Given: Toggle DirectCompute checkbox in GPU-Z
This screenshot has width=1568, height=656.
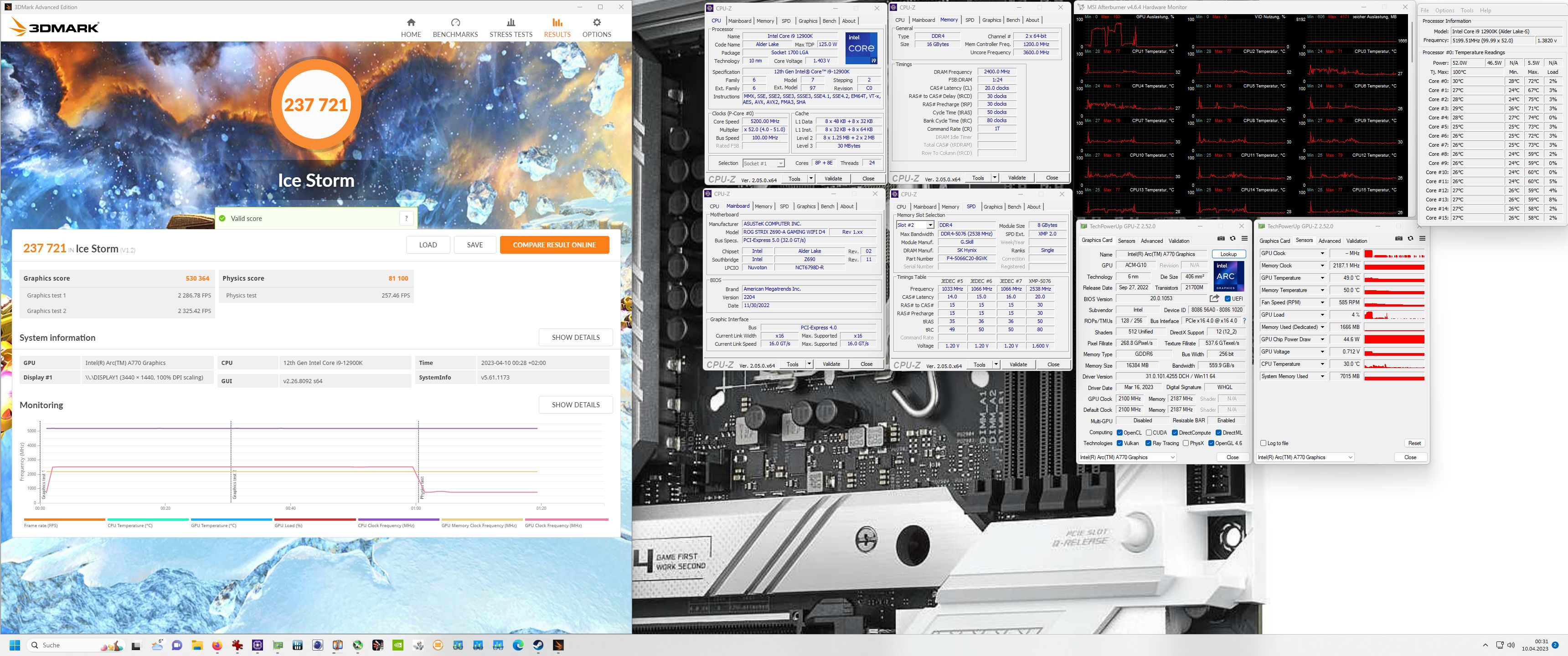Looking at the screenshot, I should 1175,433.
